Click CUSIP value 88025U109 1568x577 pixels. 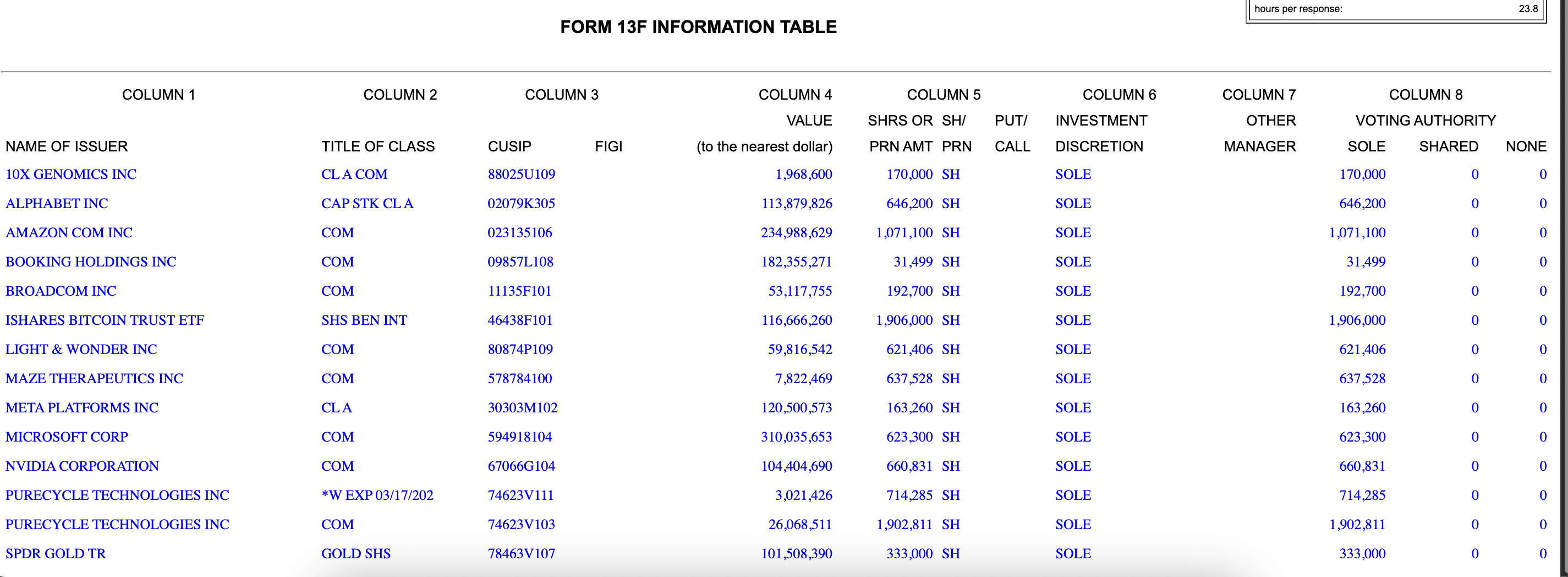pos(522,175)
